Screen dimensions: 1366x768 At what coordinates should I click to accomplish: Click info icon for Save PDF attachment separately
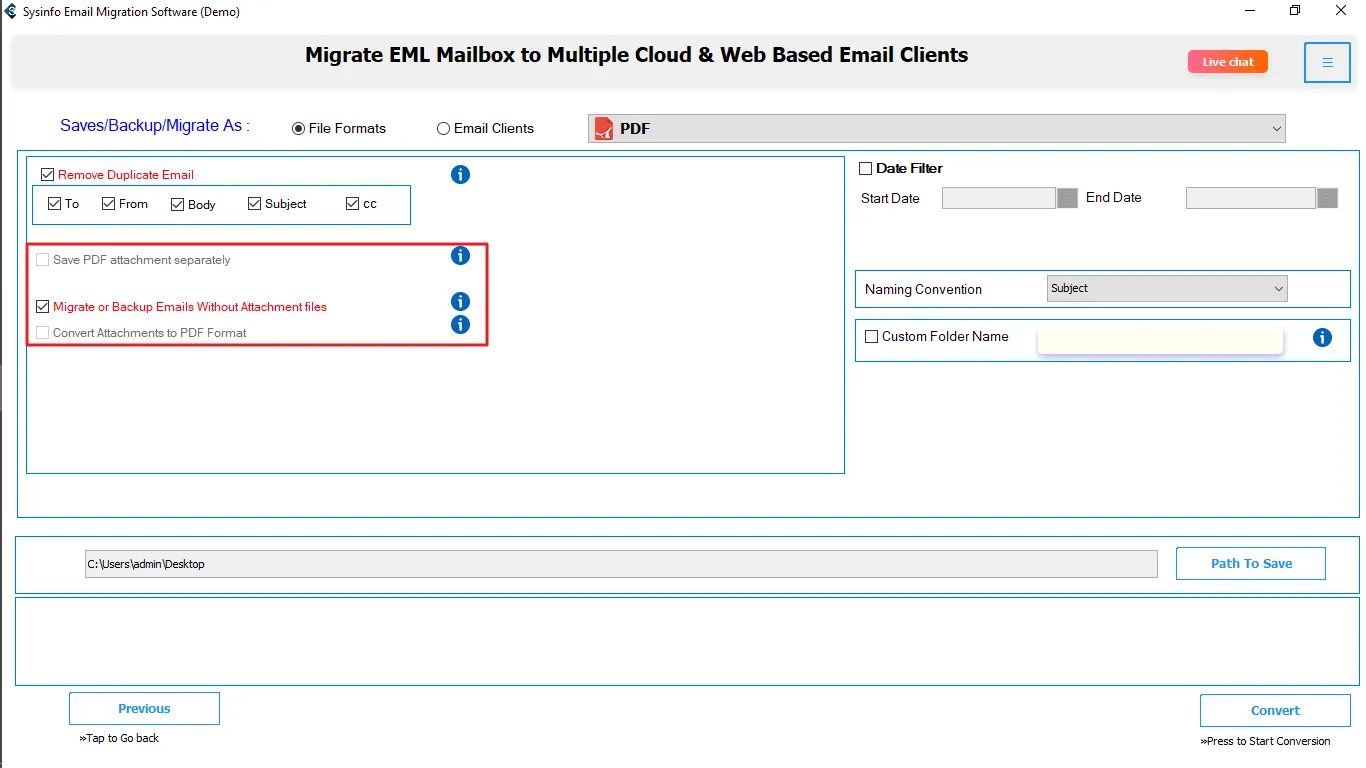[x=460, y=255]
